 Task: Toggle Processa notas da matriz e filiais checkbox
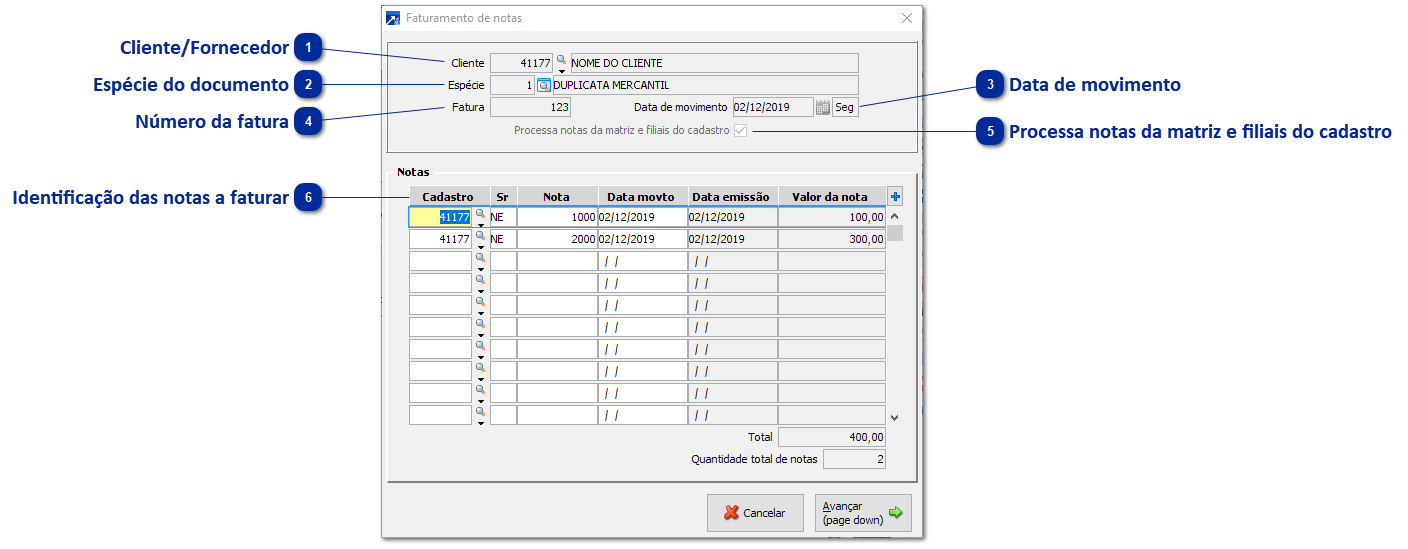(x=740, y=131)
